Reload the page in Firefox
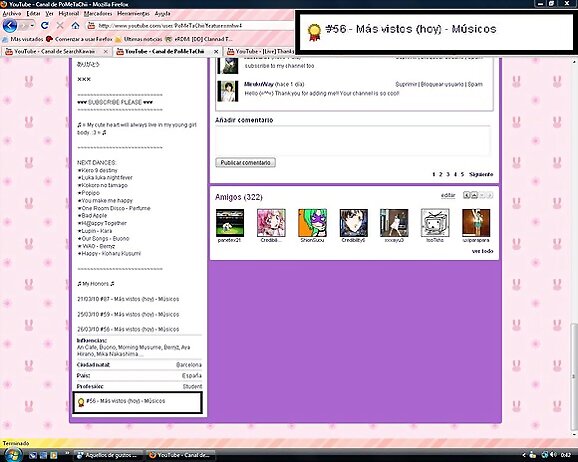This screenshot has height=462, width=578. click(45, 25)
